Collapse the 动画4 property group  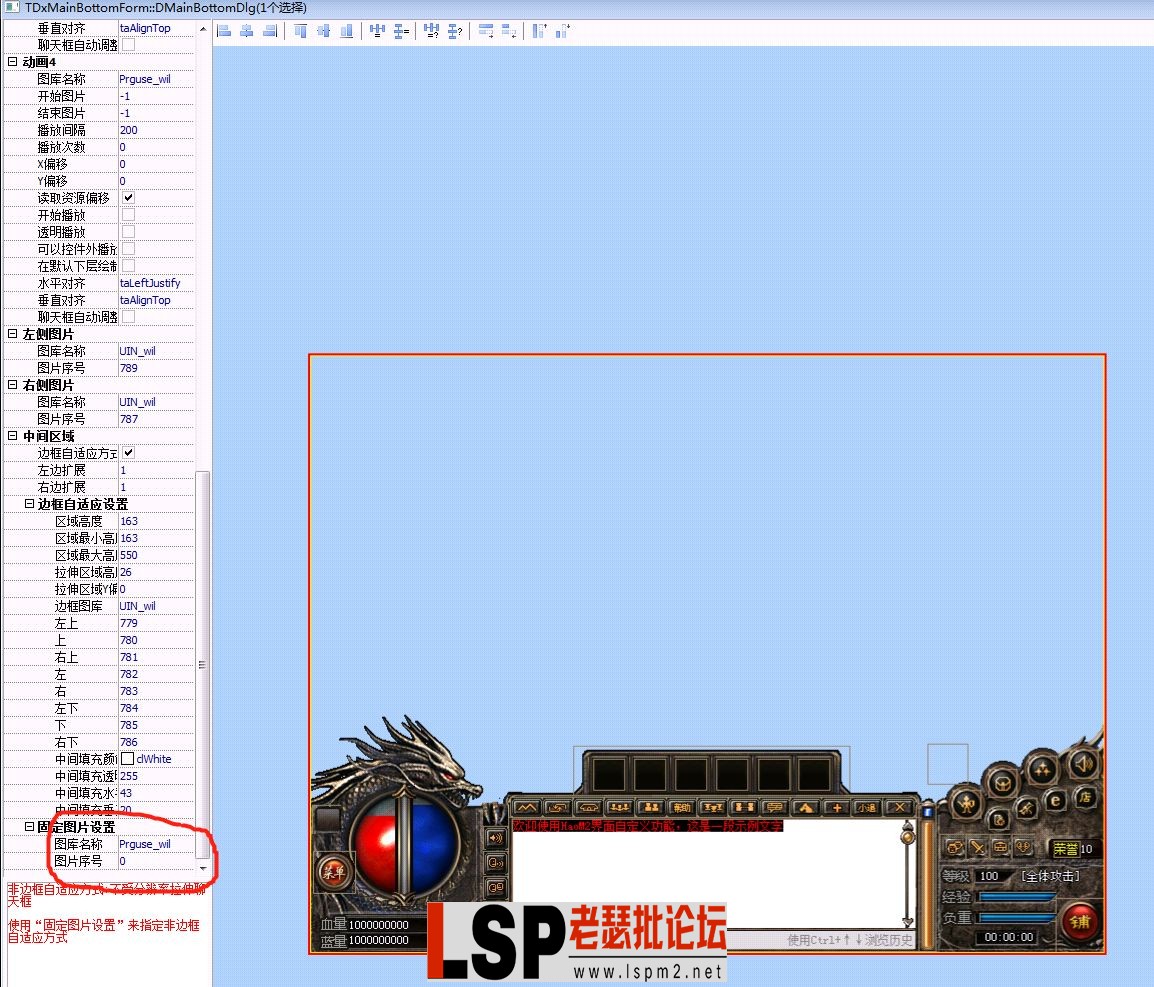click(x=13, y=62)
